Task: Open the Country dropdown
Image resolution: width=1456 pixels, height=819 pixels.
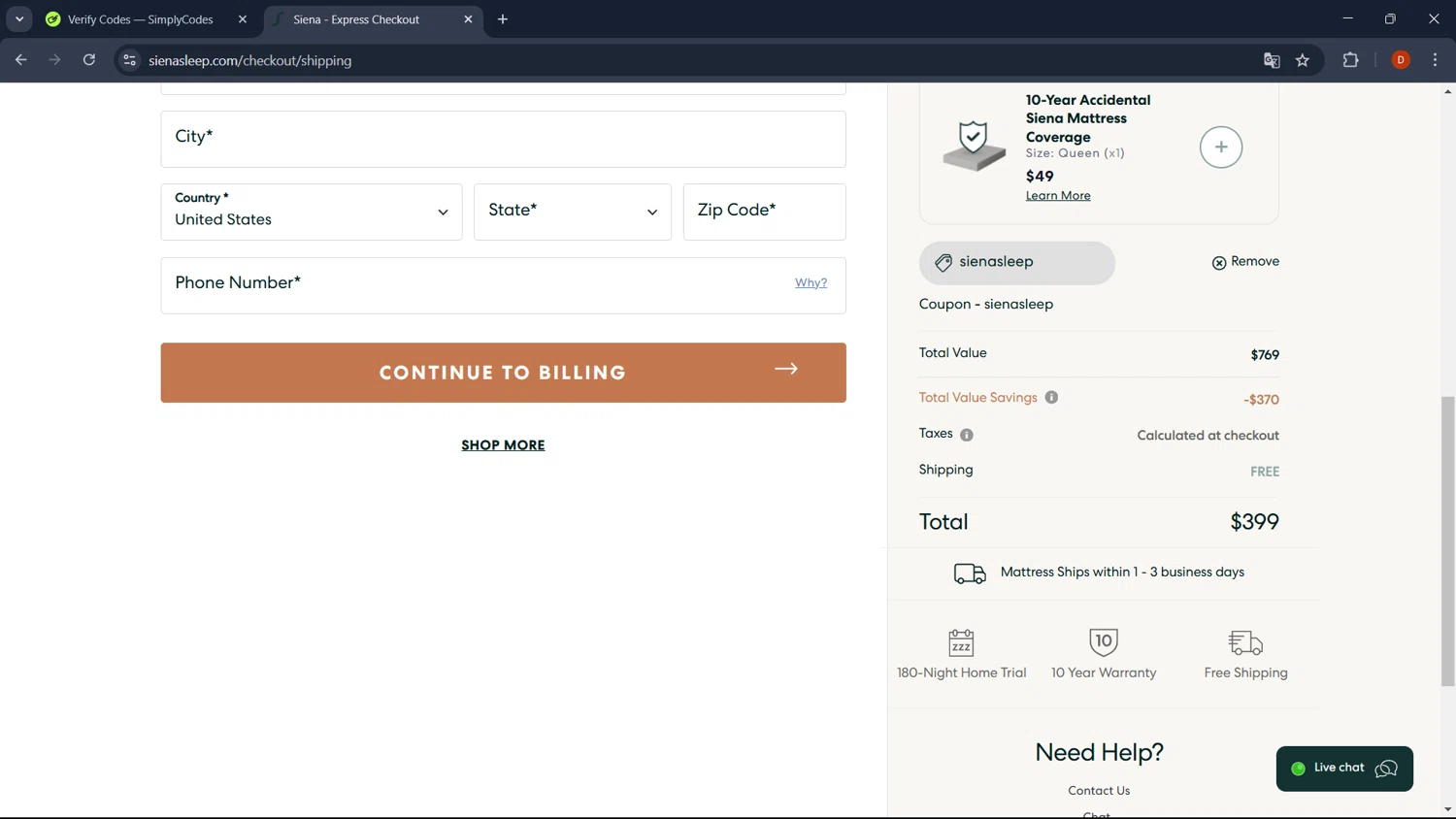Action: tap(311, 212)
